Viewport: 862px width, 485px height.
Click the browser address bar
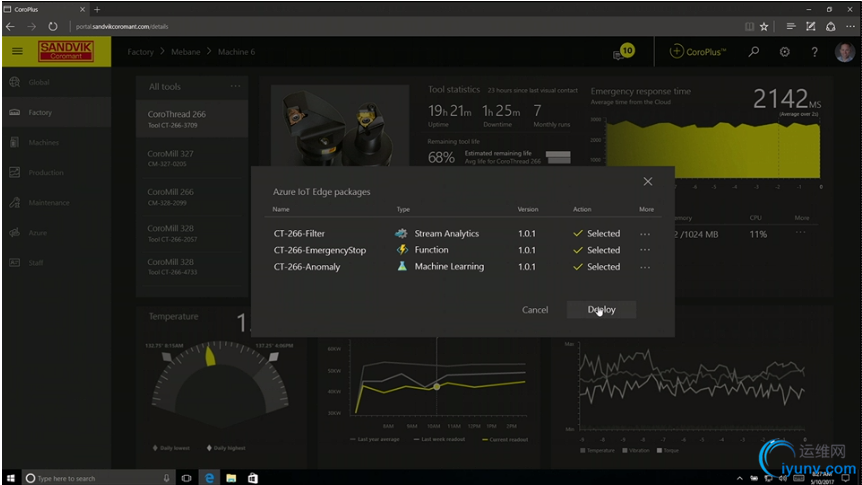point(406,26)
